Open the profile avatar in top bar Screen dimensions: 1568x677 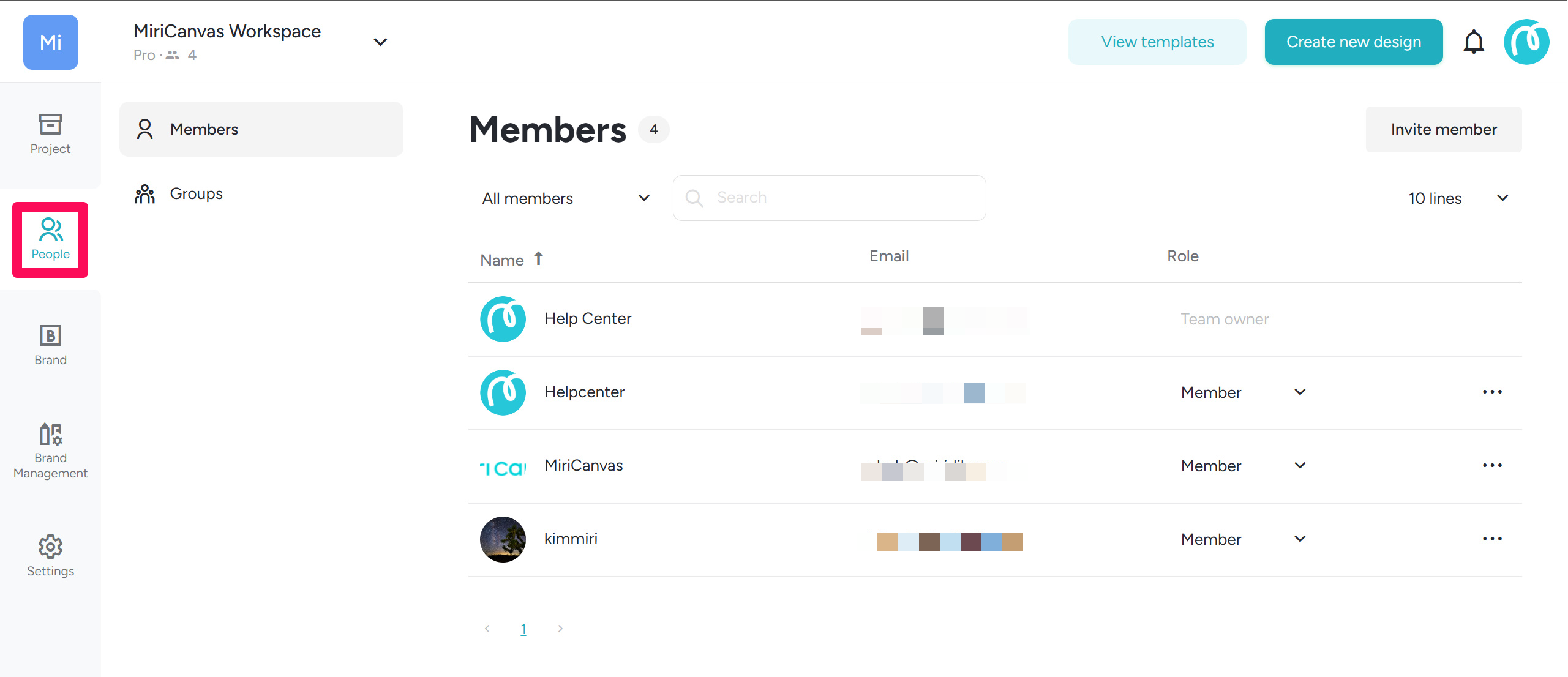1526,42
